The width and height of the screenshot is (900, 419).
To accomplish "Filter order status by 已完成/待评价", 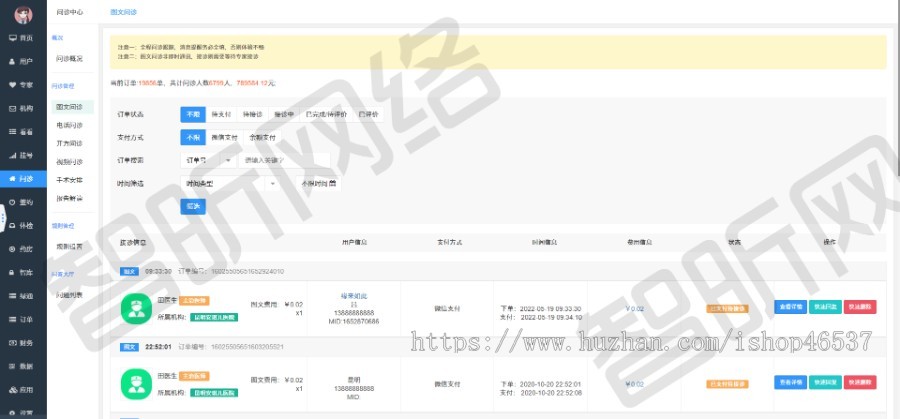I will (x=325, y=114).
